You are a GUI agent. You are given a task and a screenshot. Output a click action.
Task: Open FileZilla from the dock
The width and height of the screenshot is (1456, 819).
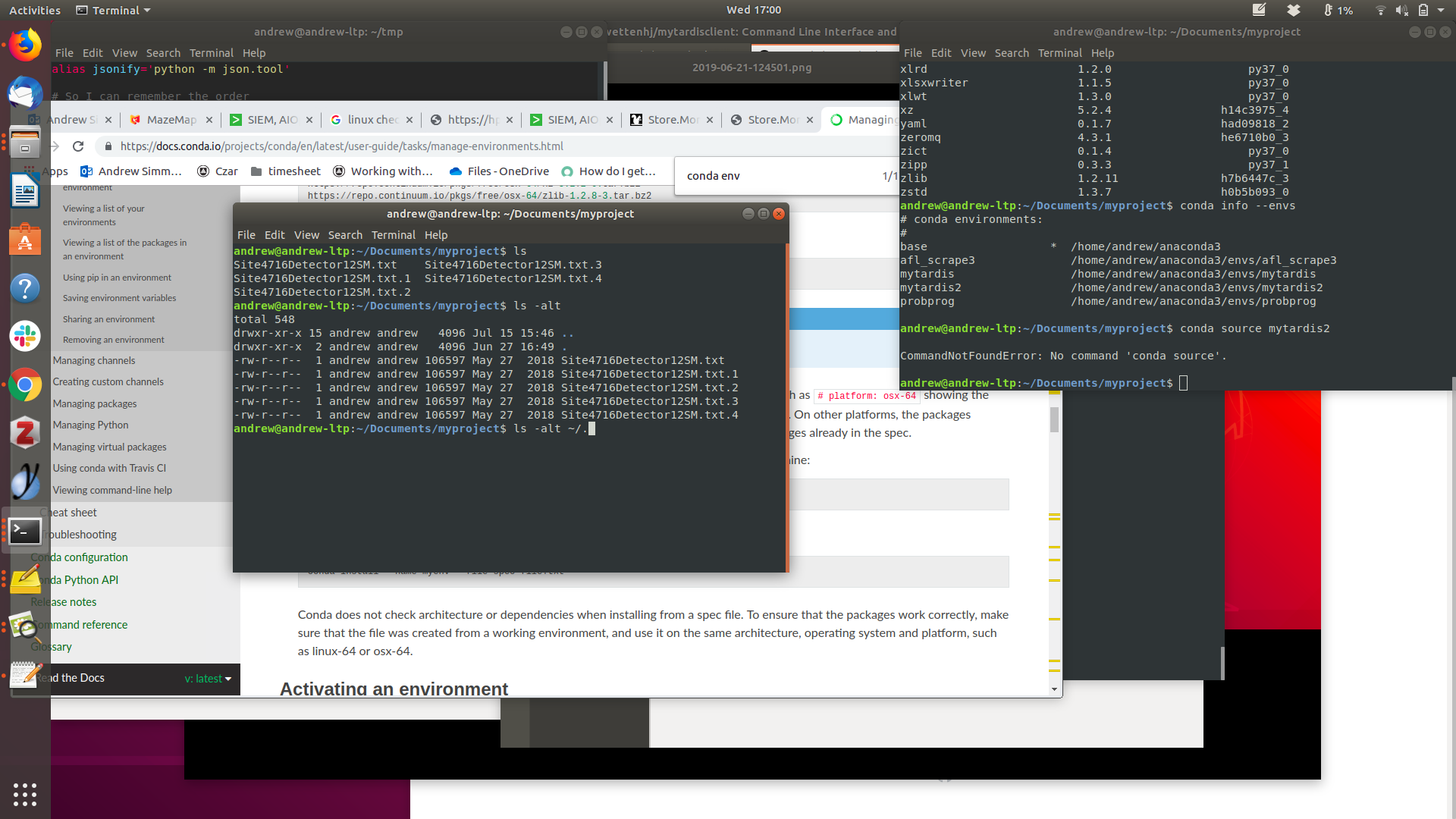click(x=25, y=433)
